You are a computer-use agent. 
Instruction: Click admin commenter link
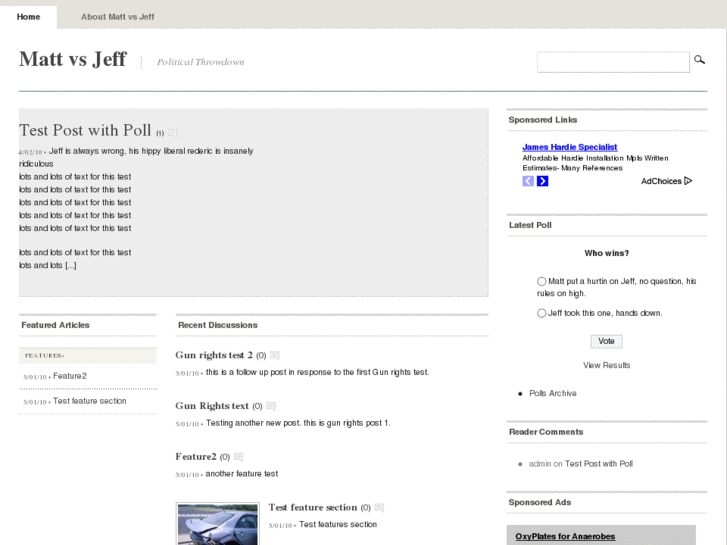coord(540,464)
